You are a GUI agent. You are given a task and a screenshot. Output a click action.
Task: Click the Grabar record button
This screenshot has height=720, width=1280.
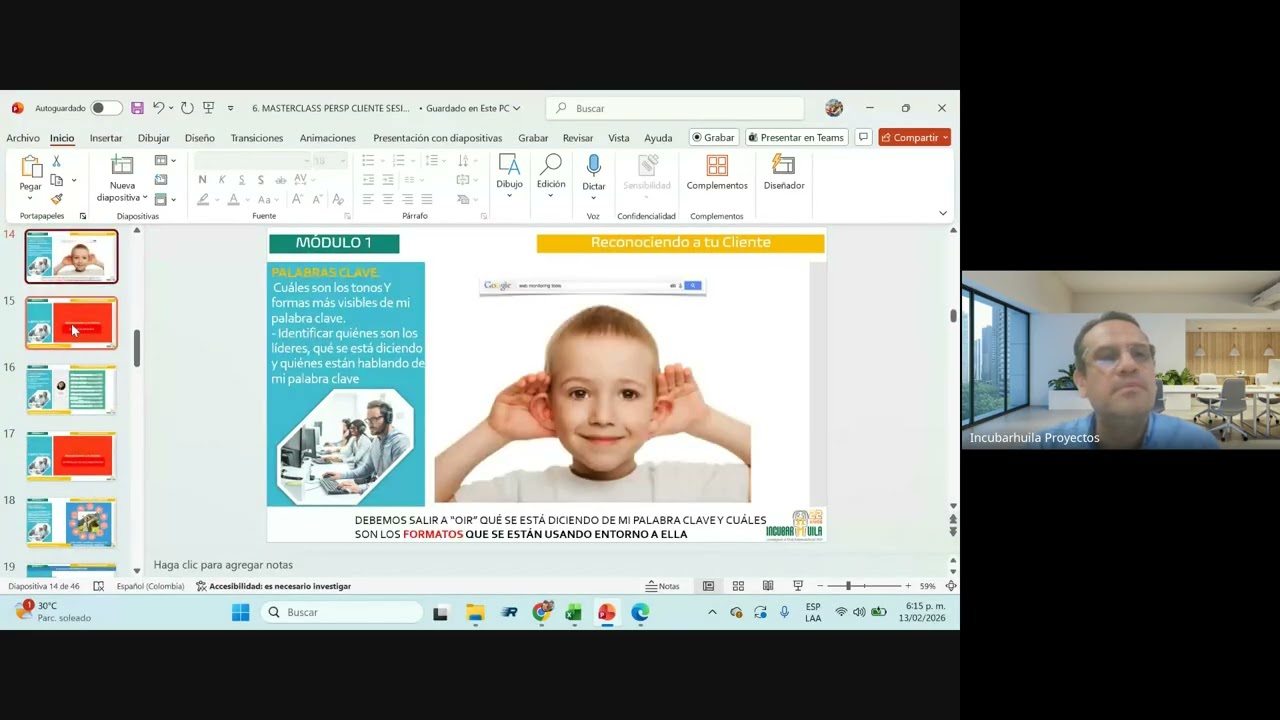(x=713, y=138)
